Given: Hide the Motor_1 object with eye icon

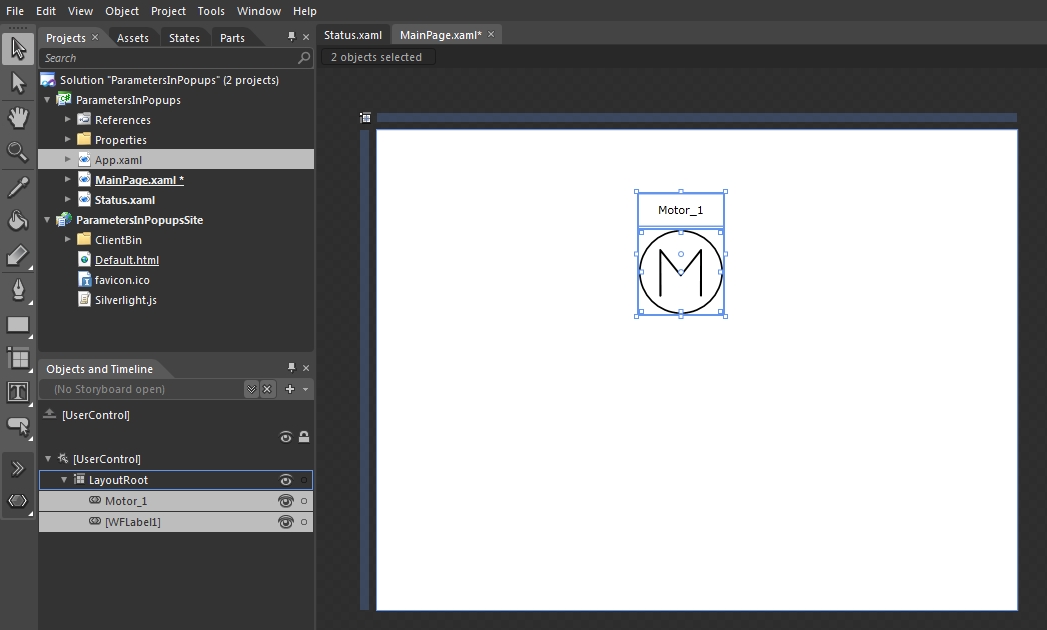Looking at the screenshot, I should pyautogui.click(x=286, y=501).
